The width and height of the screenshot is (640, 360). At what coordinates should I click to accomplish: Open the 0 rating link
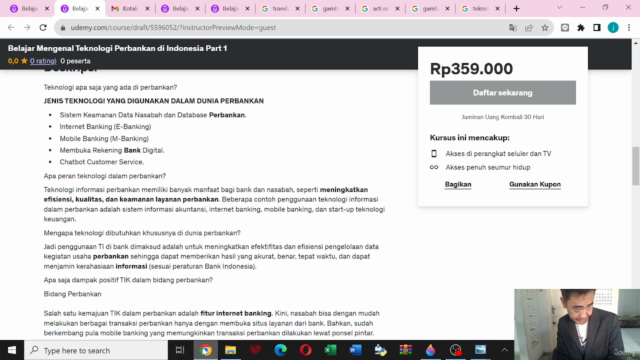[x=43, y=61]
